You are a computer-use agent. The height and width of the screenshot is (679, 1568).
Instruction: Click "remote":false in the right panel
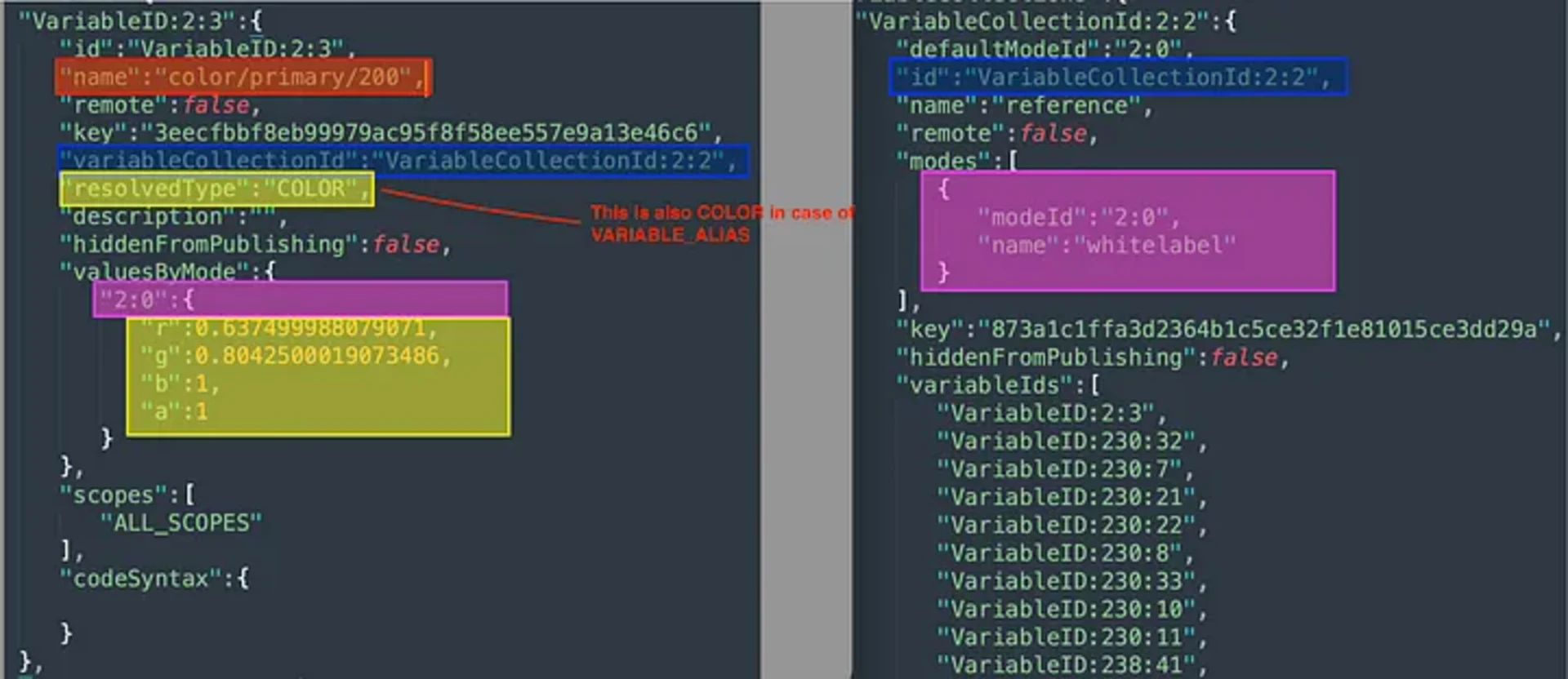(997, 133)
